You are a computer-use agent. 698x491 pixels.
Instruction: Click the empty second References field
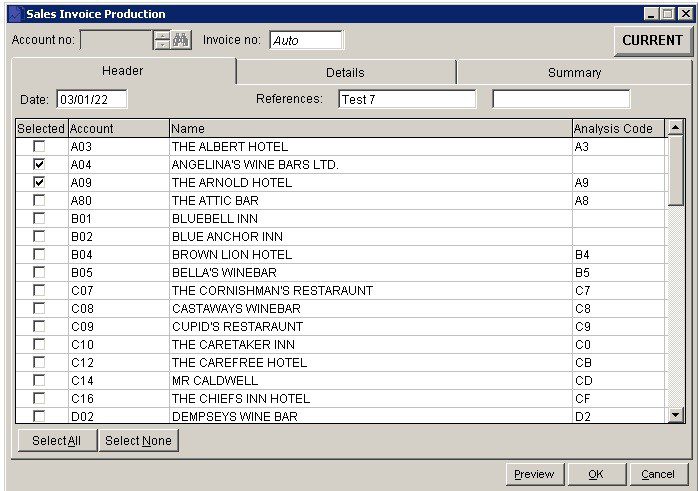[561, 99]
